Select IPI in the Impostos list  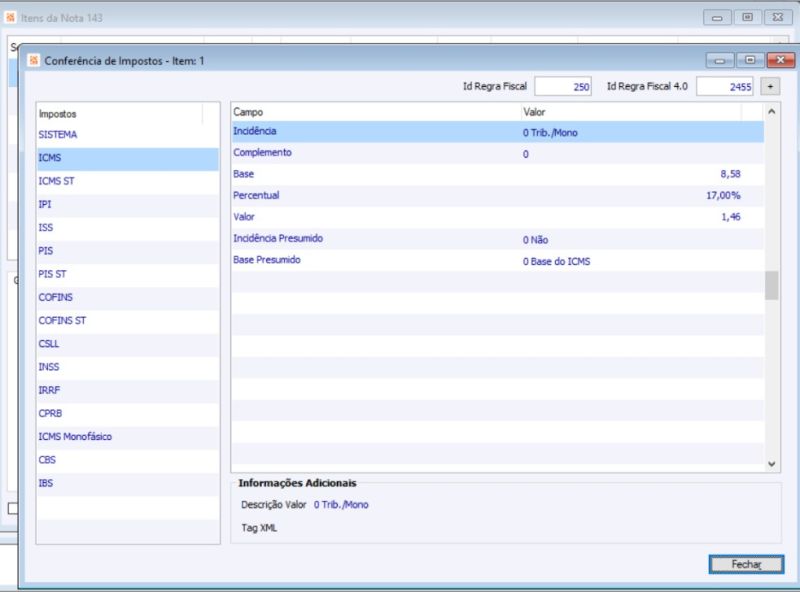[128, 204]
